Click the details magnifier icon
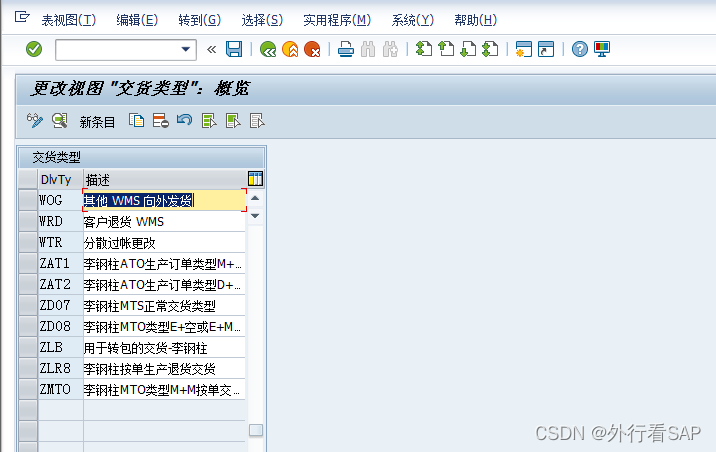716x452 pixels. 59,121
